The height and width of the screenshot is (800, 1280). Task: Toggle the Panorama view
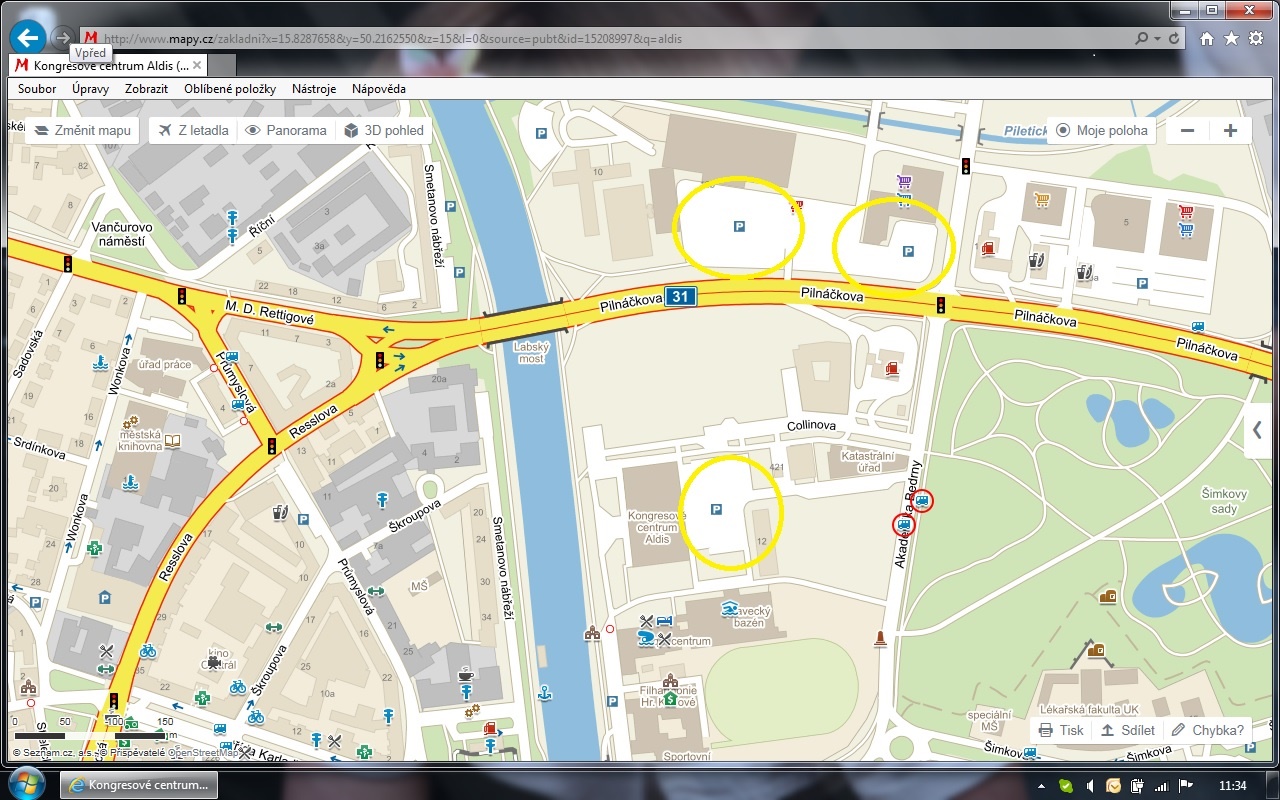tap(286, 131)
